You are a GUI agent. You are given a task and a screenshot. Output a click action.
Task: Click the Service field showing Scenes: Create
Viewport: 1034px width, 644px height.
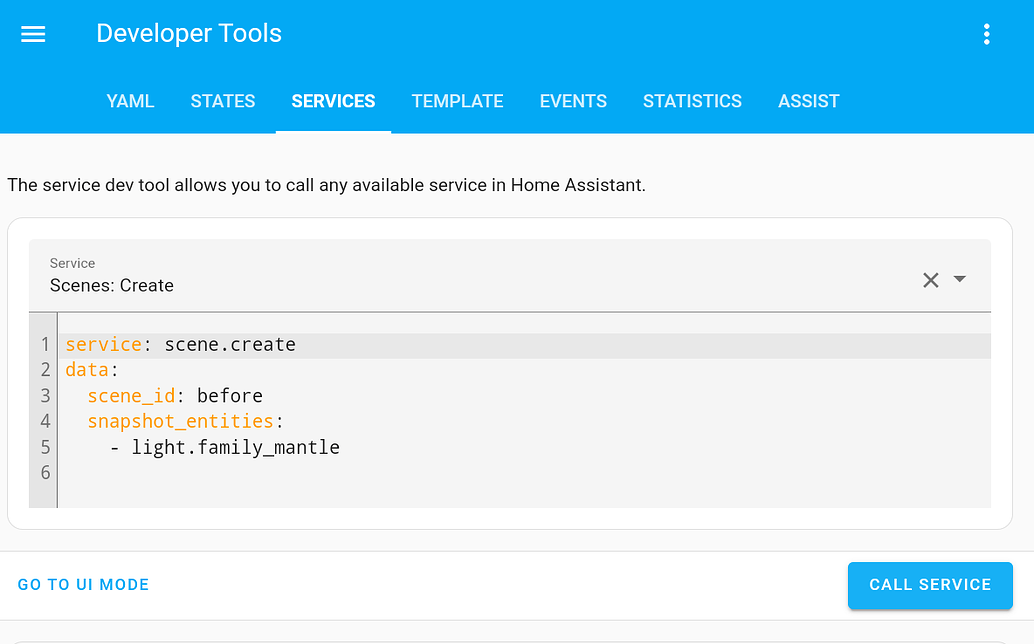click(510, 276)
